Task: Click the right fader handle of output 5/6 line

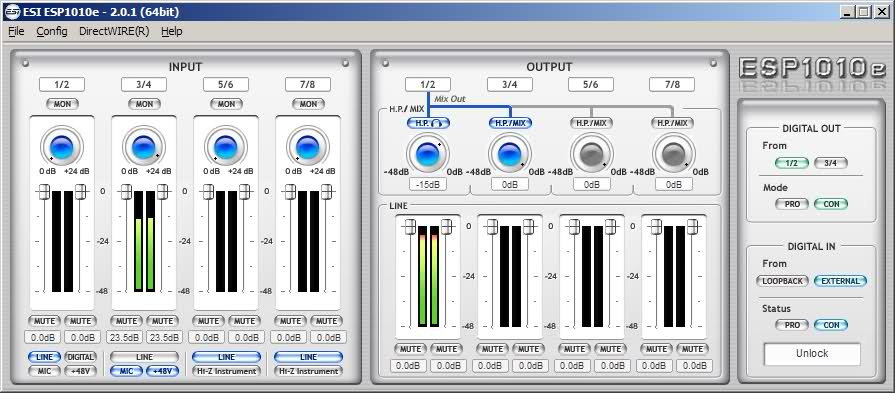Action: click(x=610, y=226)
